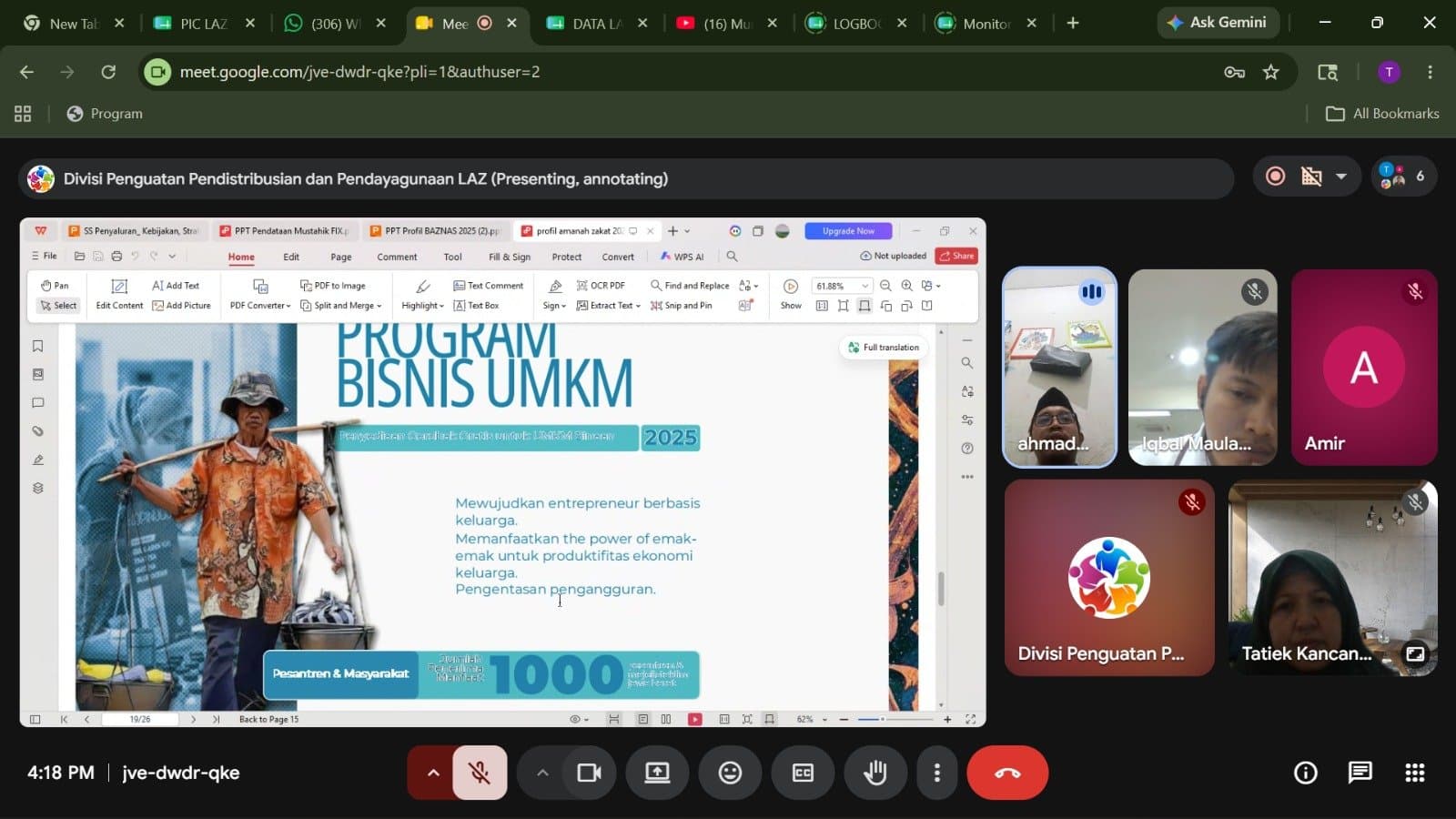The image size is (1456, 819).
Task: Go back in browser history
Action: 26,72
